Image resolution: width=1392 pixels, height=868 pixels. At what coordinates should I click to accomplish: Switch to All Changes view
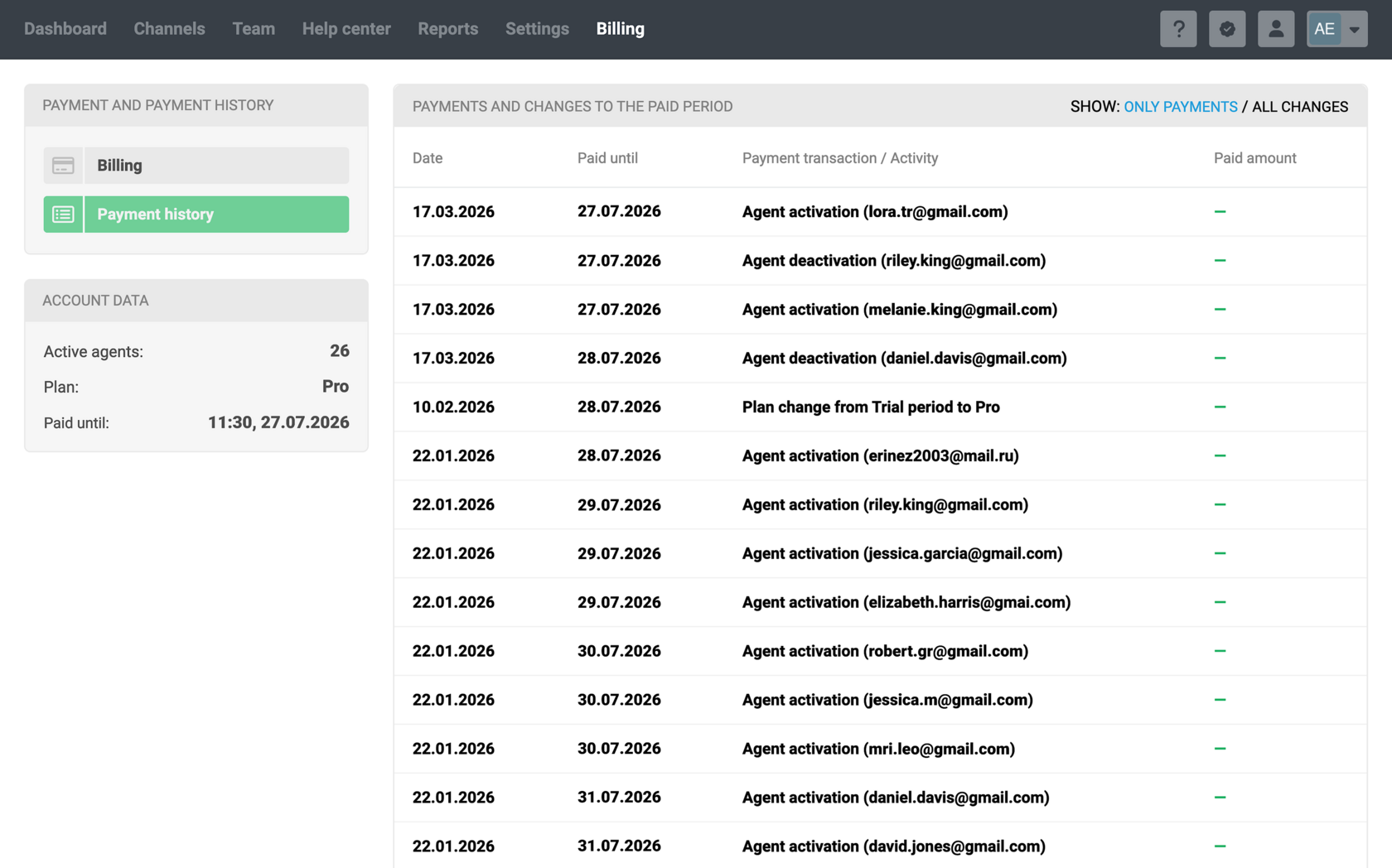click(x=1299, y=107)
